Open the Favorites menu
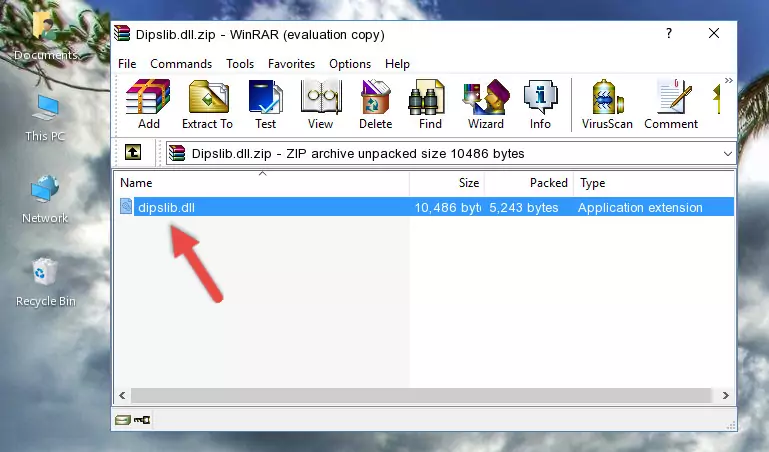The image size is (769, 452). pos(291,64)
